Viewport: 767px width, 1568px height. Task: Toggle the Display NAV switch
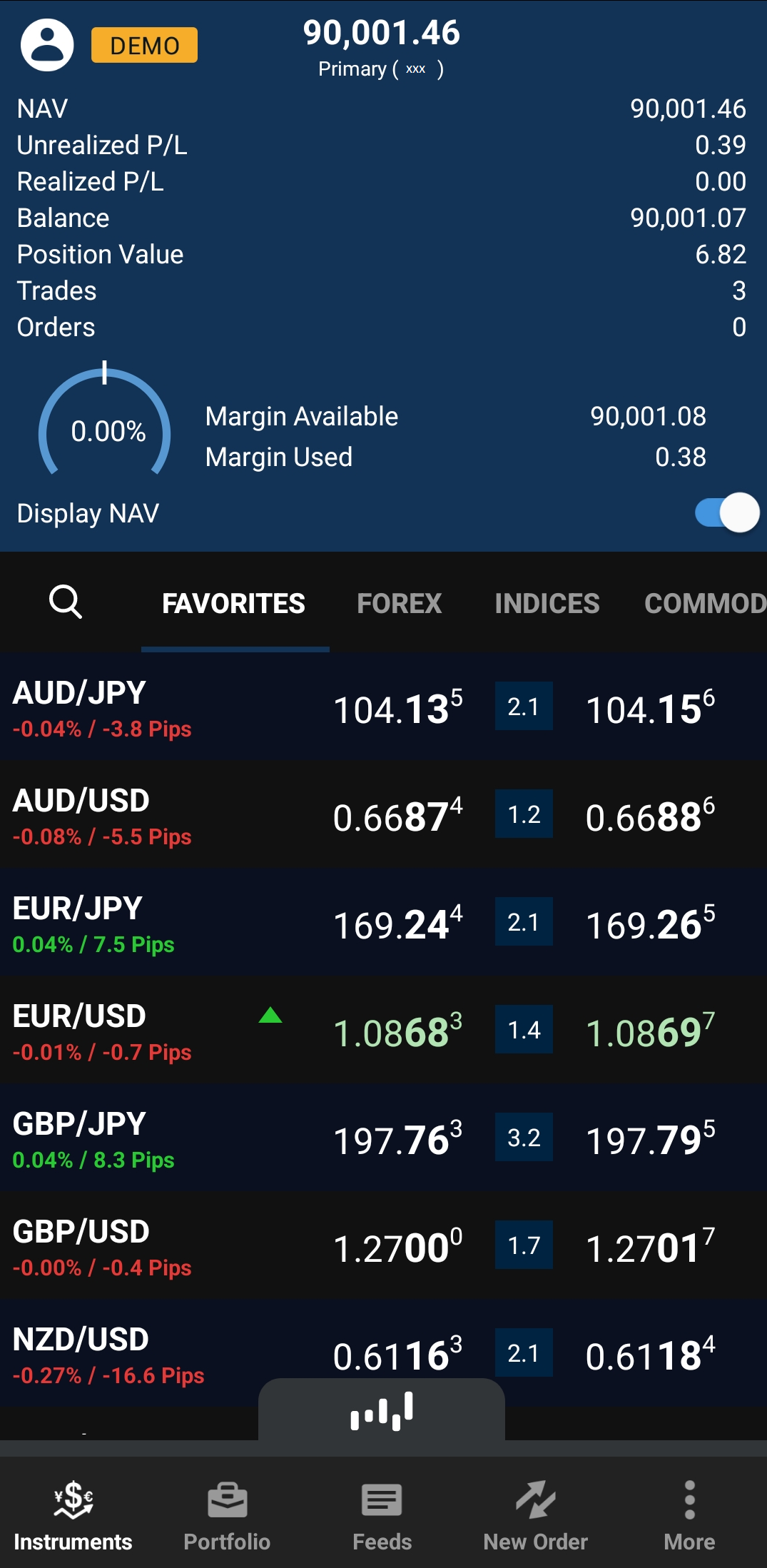click(x=726, y=512)
